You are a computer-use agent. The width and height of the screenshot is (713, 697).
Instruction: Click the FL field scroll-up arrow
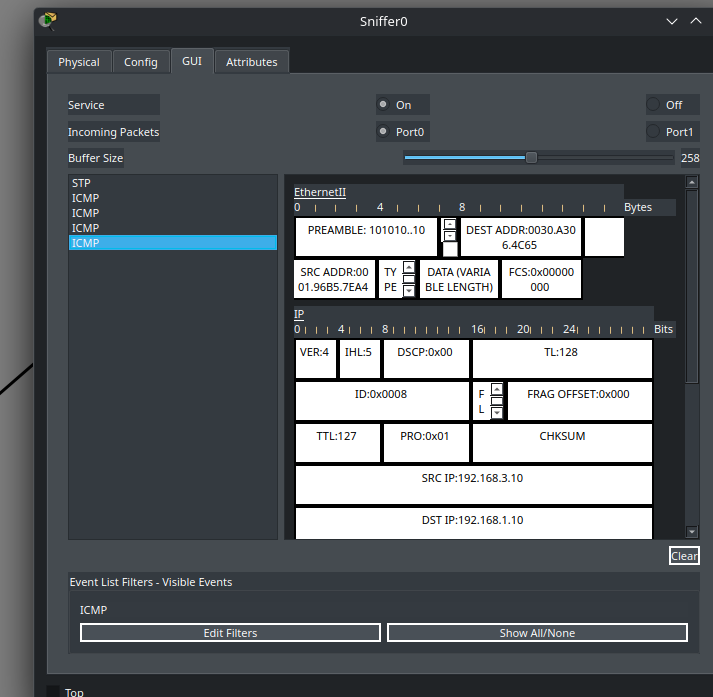click(497, 389)
